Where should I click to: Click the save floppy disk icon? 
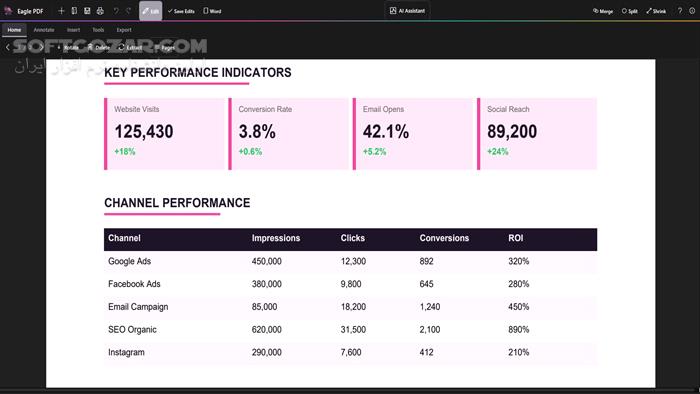click(87, 11)
